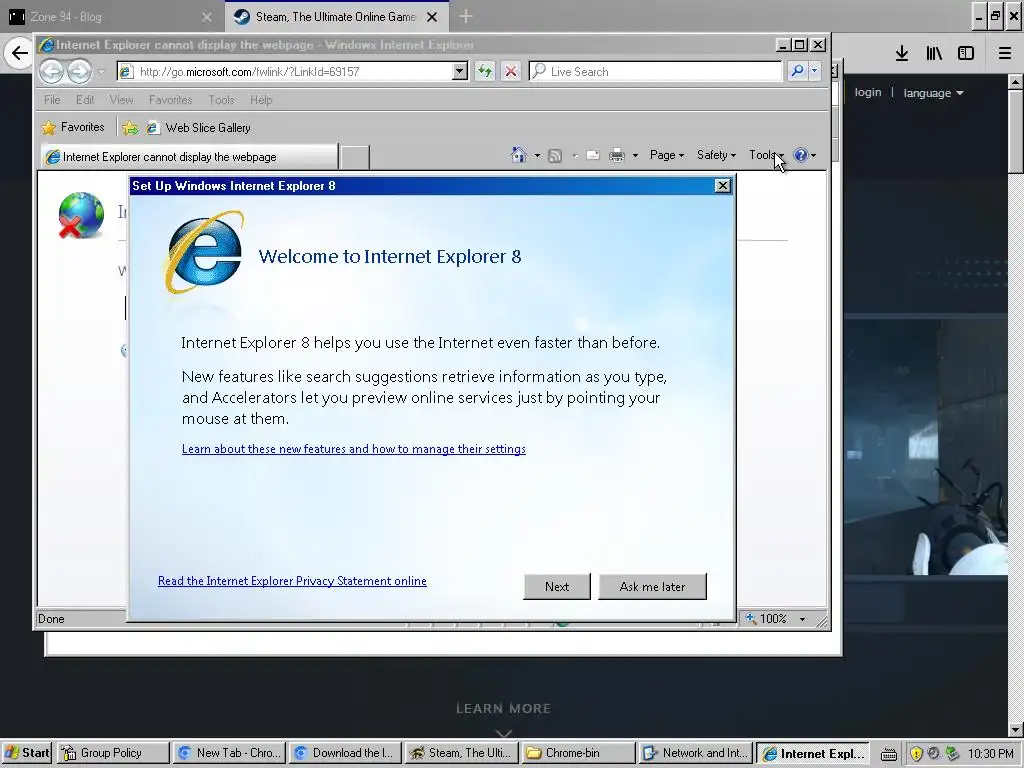Click the keyboard icon in system tray
This screenshot has height=768, width=1024.
(888, 754)
